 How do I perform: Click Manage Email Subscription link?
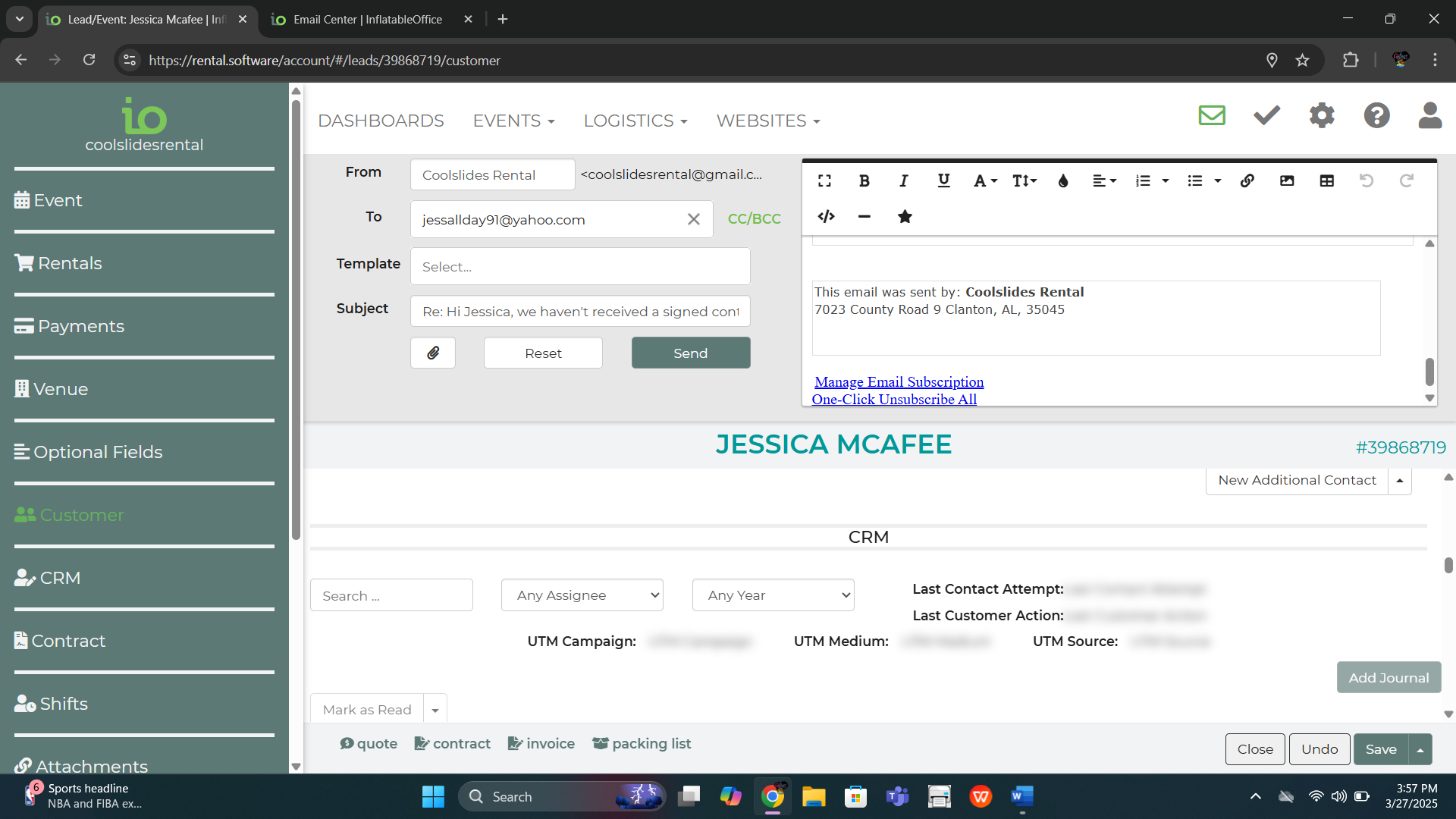[x=899, y=382]
